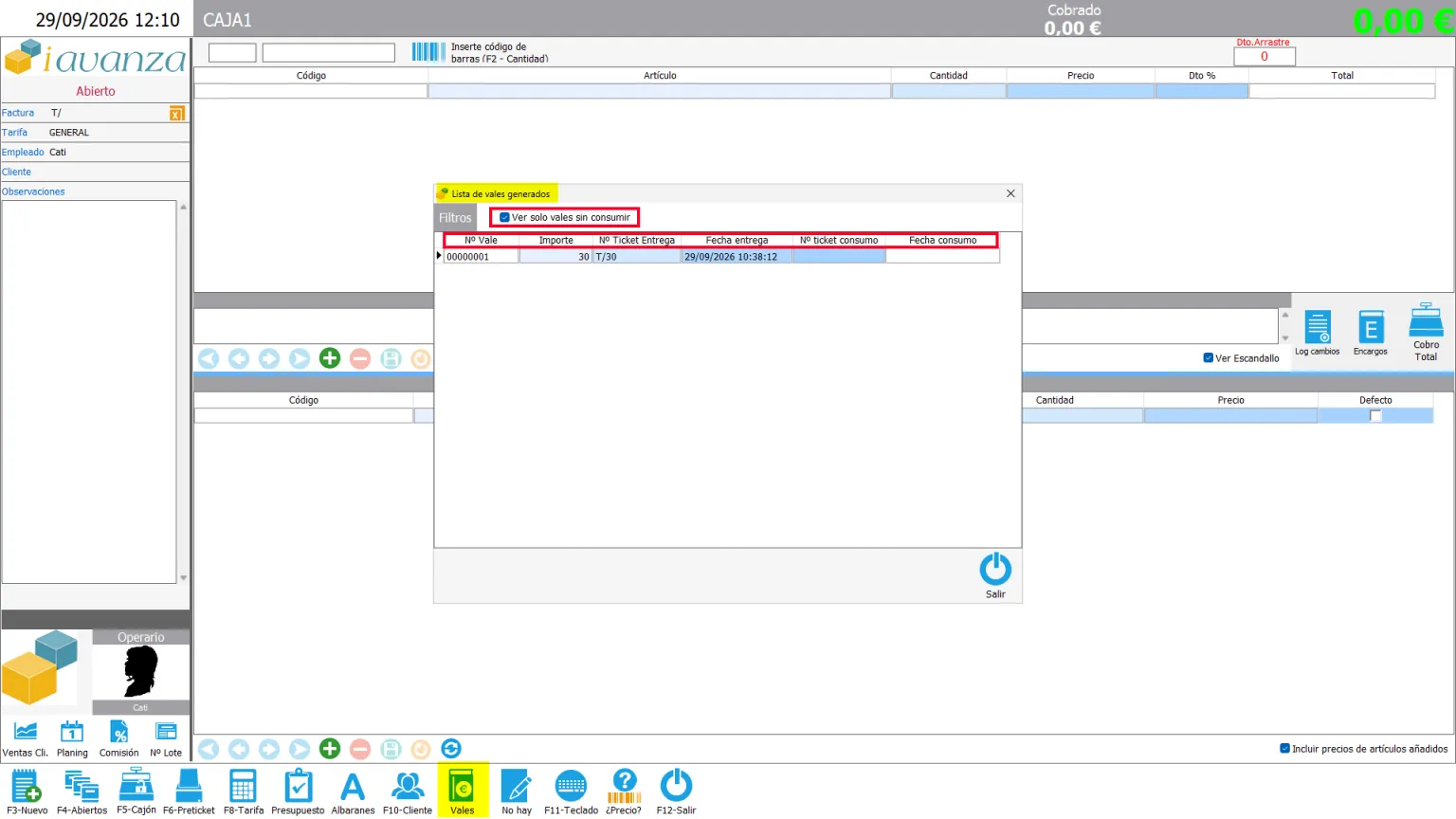Toggle Incluir precios de artículos añadidos
This screenshot has width=1456, height=819.
tap(1285, 749)
